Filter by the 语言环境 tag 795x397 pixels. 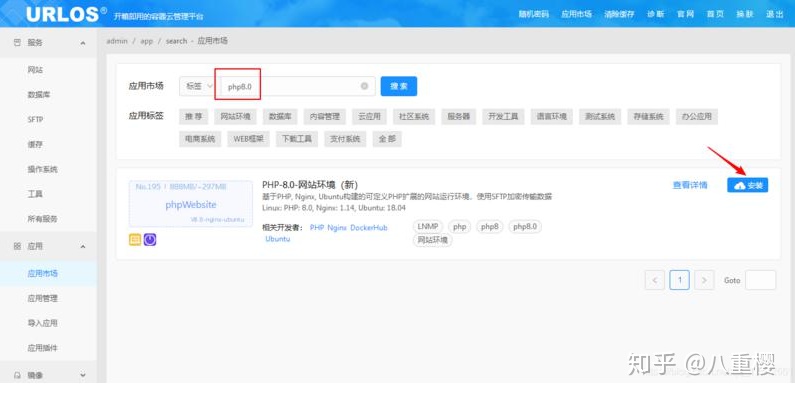[552, 117]
